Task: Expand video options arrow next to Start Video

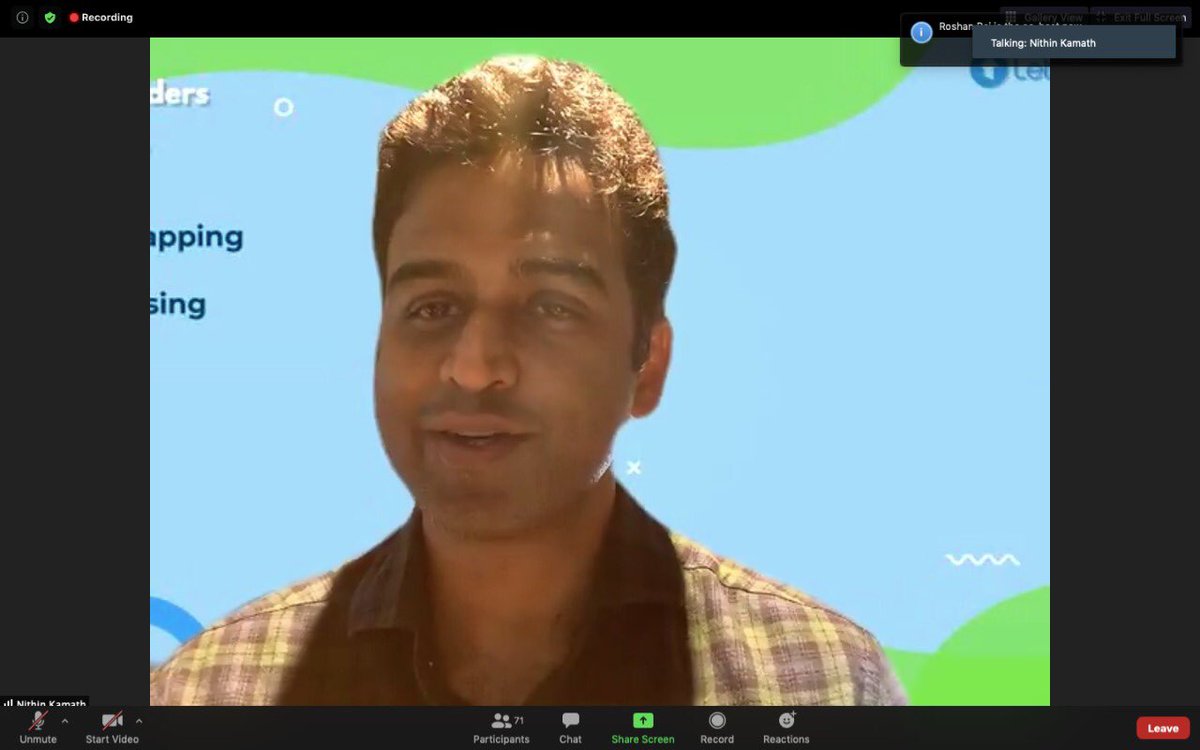Action: 139,721
